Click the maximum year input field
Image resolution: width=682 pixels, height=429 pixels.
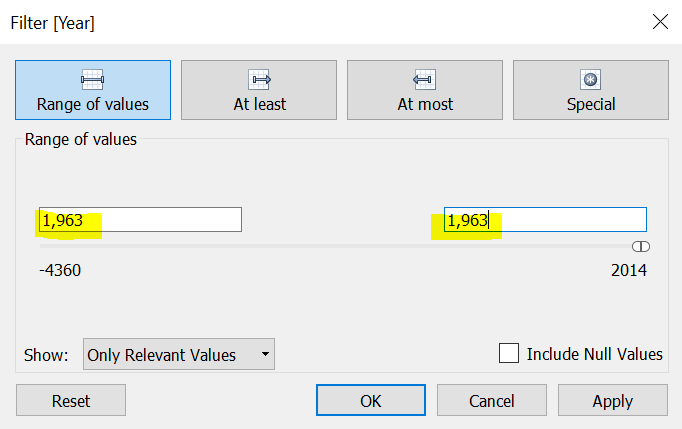[545, 220]
